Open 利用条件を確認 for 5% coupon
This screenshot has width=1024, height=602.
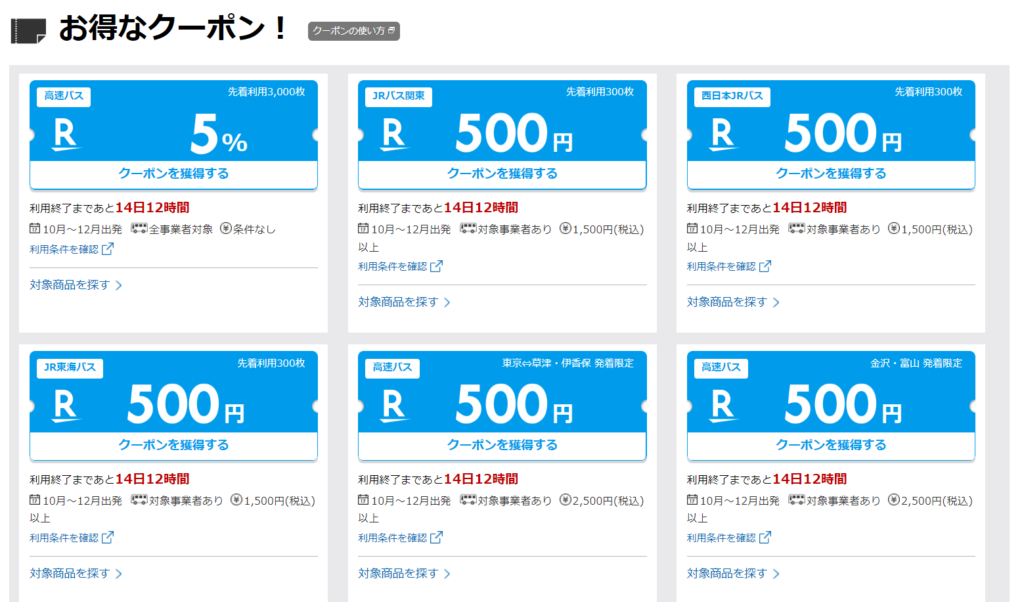coord(71,249)
